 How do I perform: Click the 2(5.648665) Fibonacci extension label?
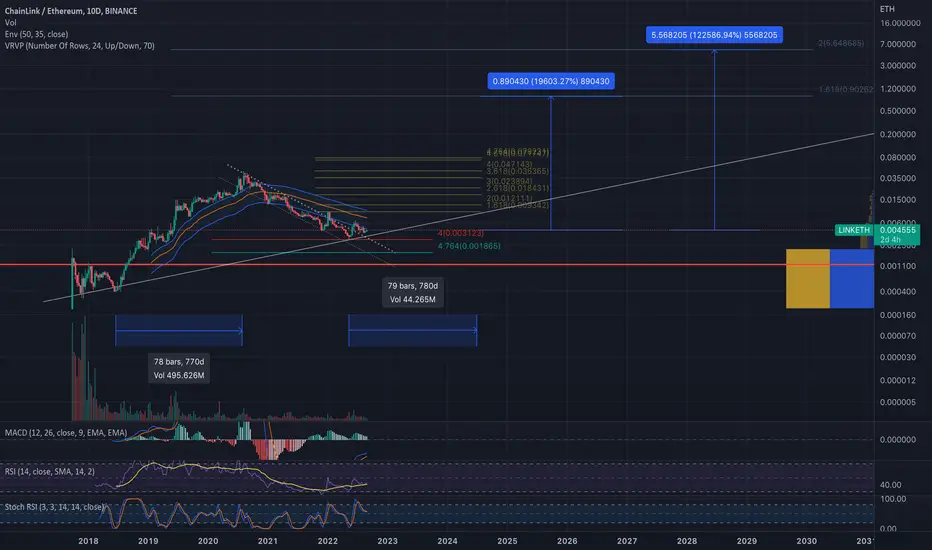840,43
